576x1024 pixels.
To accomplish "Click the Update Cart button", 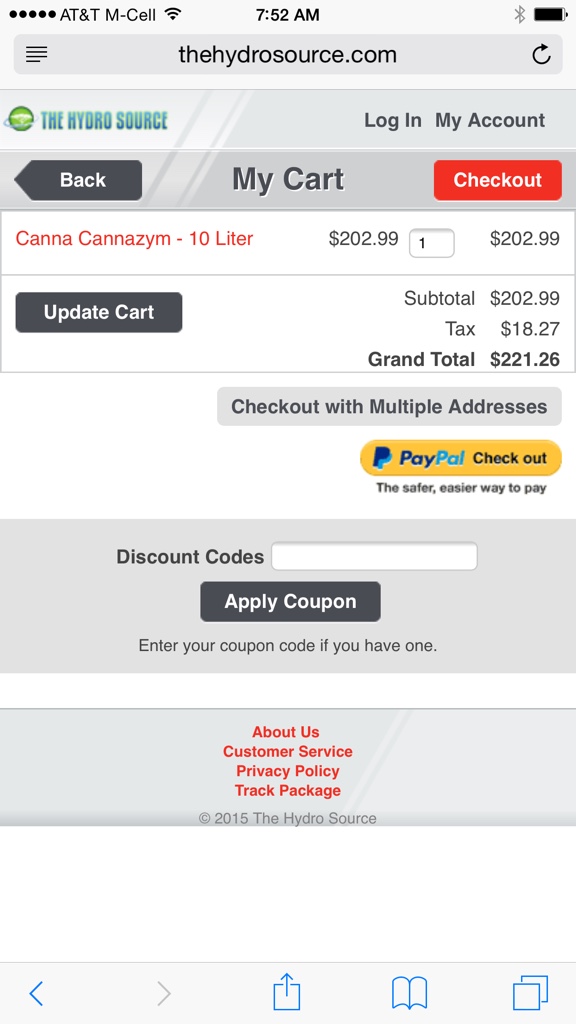I will point(99,312).
